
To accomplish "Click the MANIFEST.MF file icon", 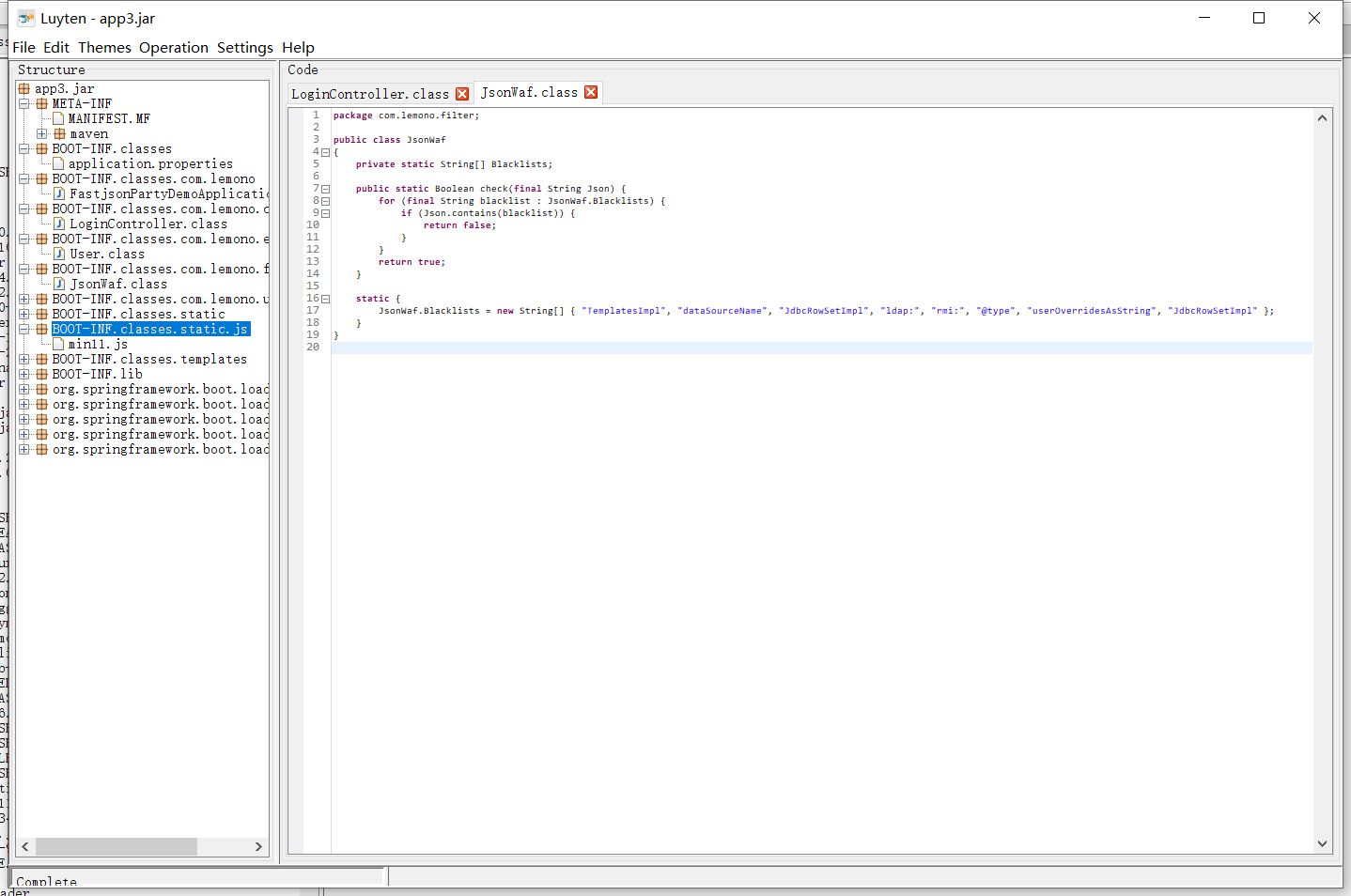I will coord(58,118).
